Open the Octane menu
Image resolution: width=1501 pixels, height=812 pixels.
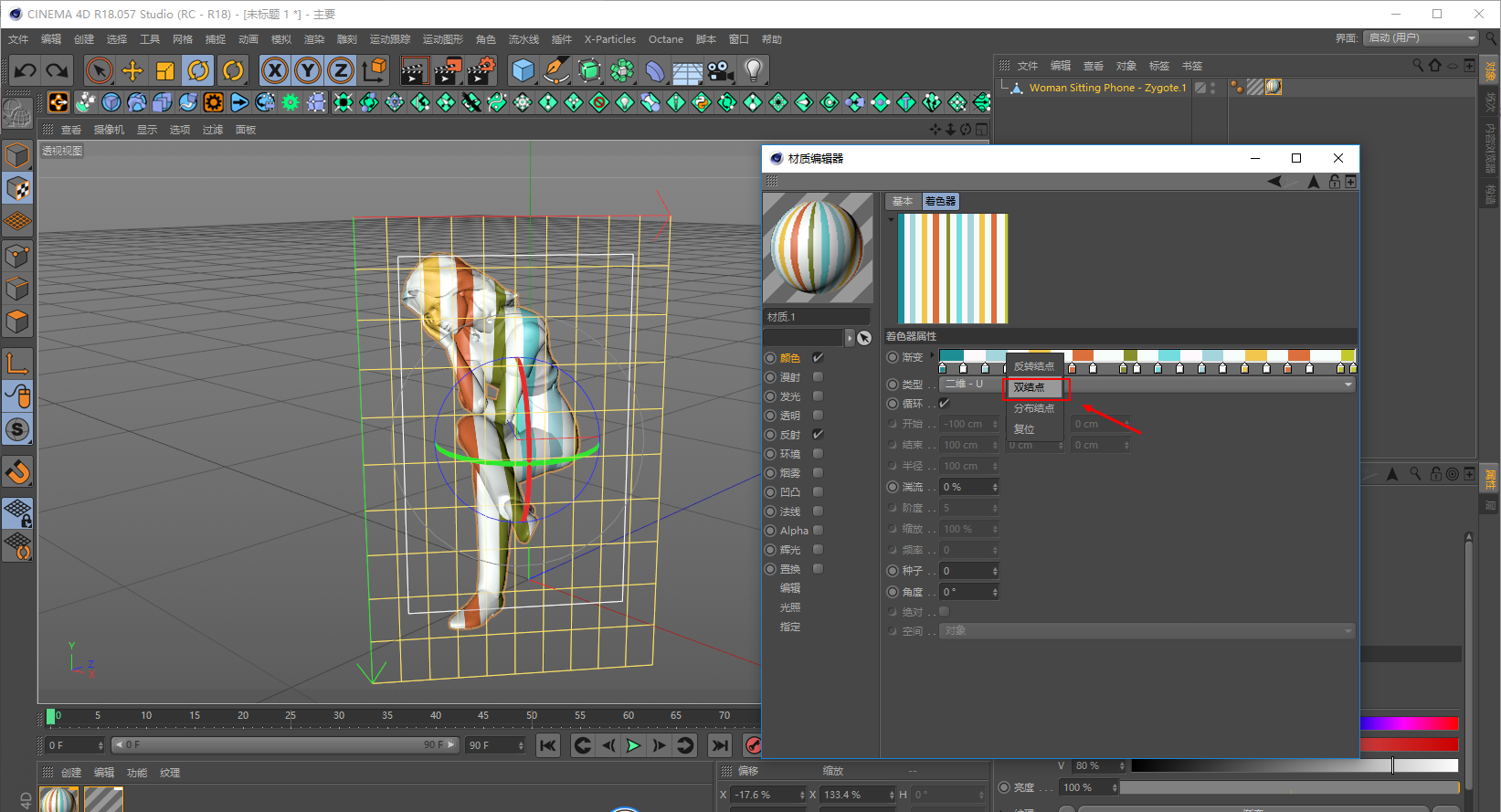666,39
